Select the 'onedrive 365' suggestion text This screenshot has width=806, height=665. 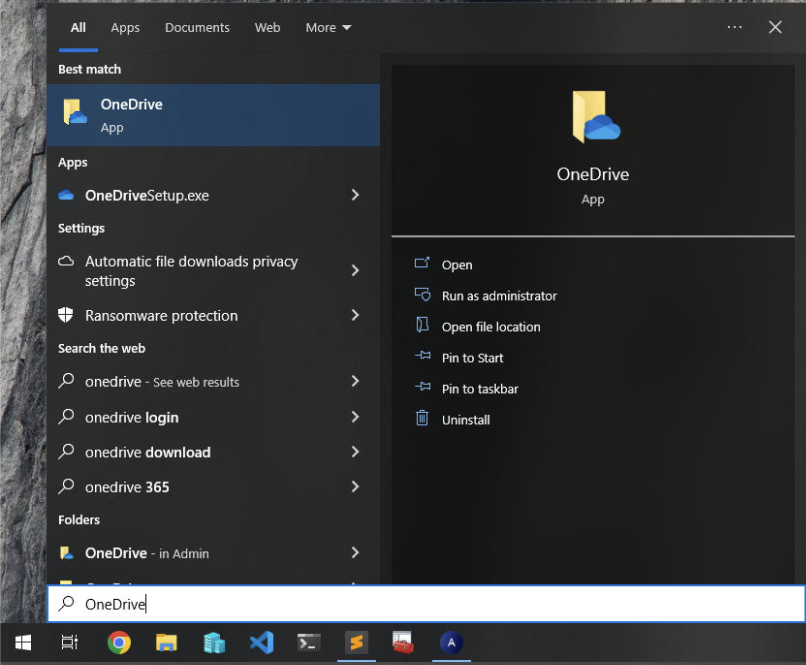click(127, 487)
